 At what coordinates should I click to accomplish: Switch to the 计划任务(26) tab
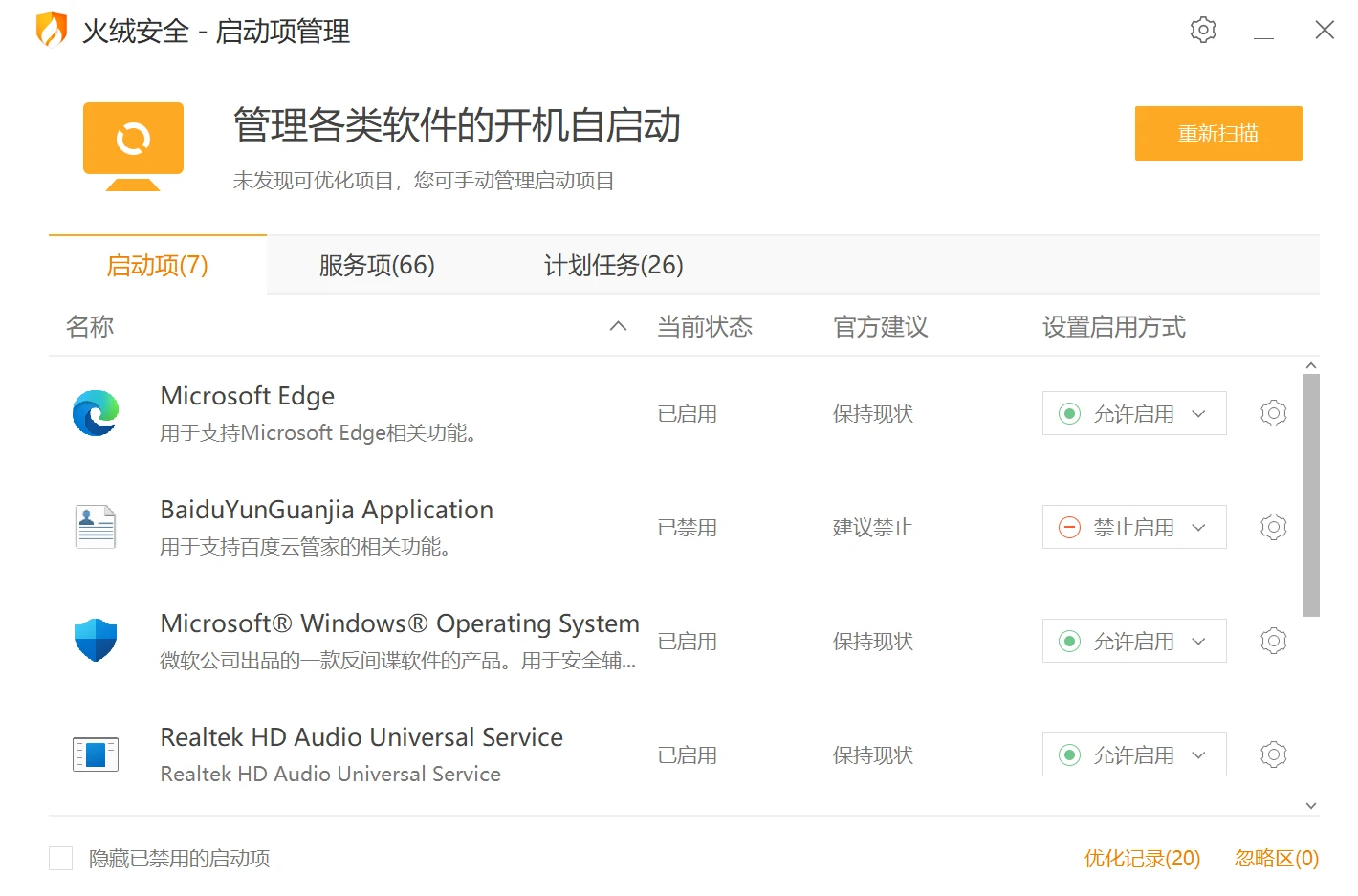(x=614, y=265)
